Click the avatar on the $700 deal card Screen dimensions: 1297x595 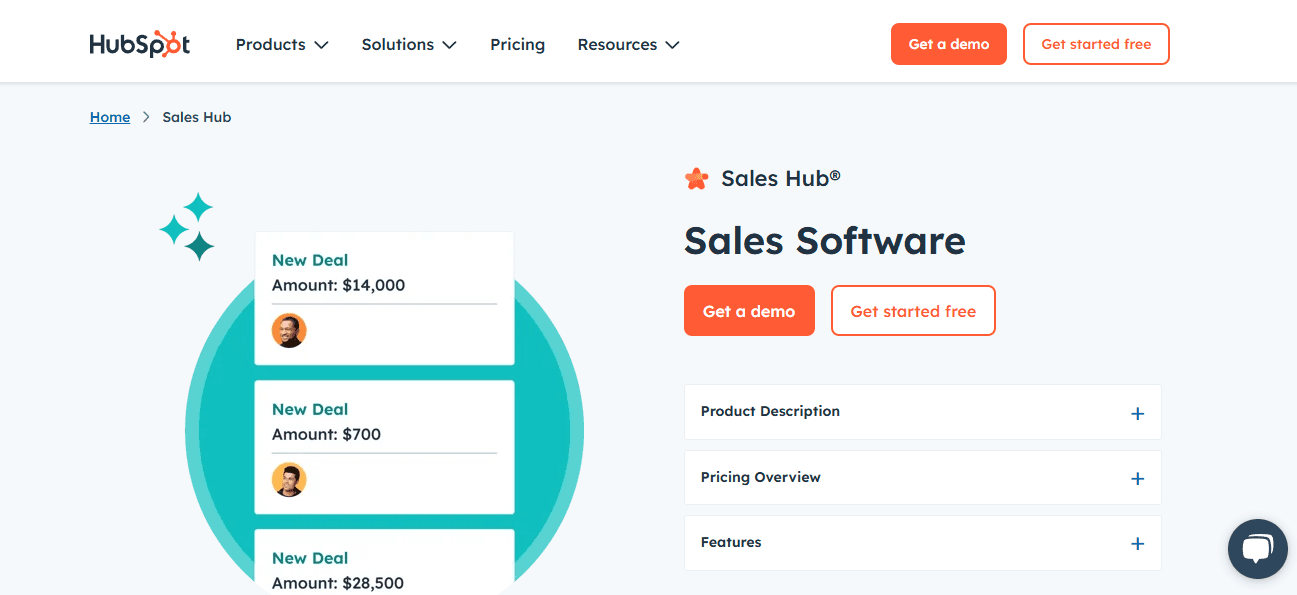(x=289, y=480)
